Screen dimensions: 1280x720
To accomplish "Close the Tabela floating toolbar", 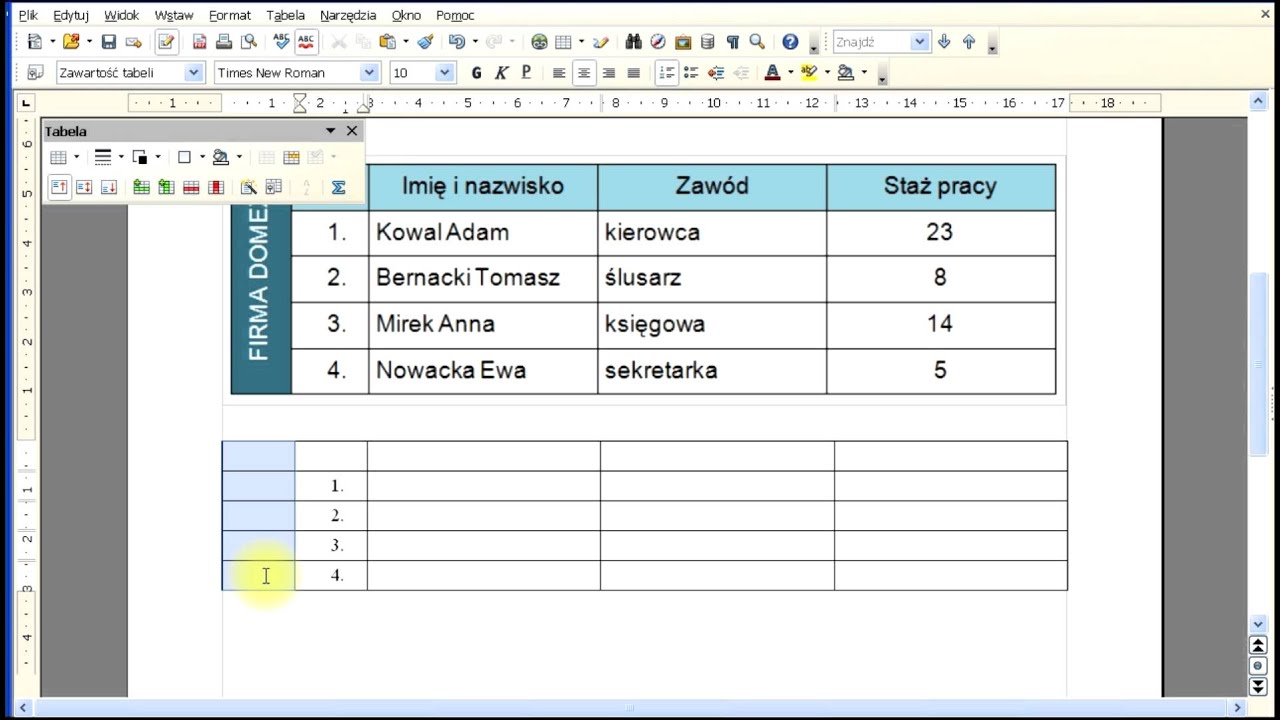I will click(352, 131).
